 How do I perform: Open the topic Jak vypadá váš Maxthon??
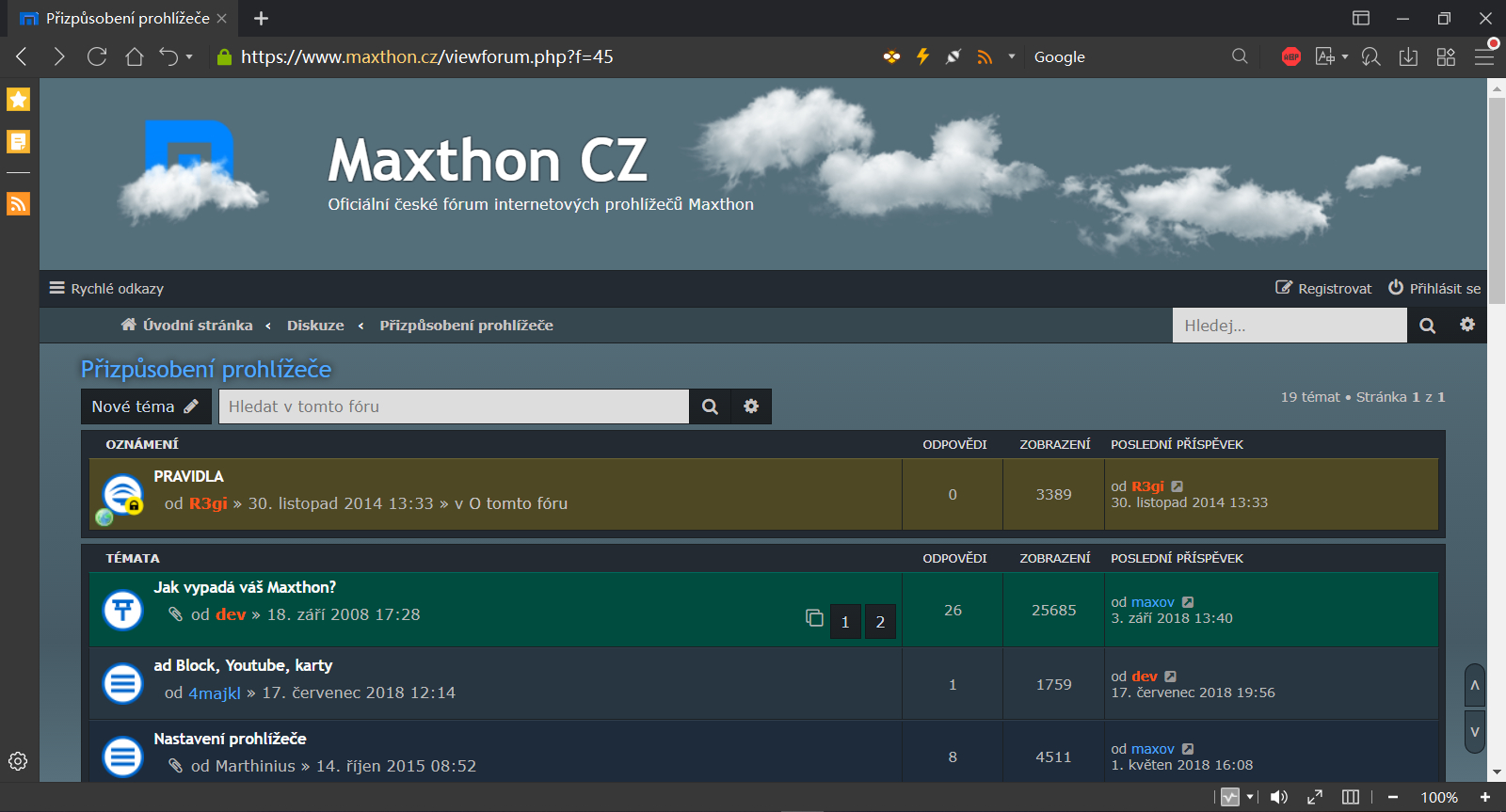coord(245,587)
